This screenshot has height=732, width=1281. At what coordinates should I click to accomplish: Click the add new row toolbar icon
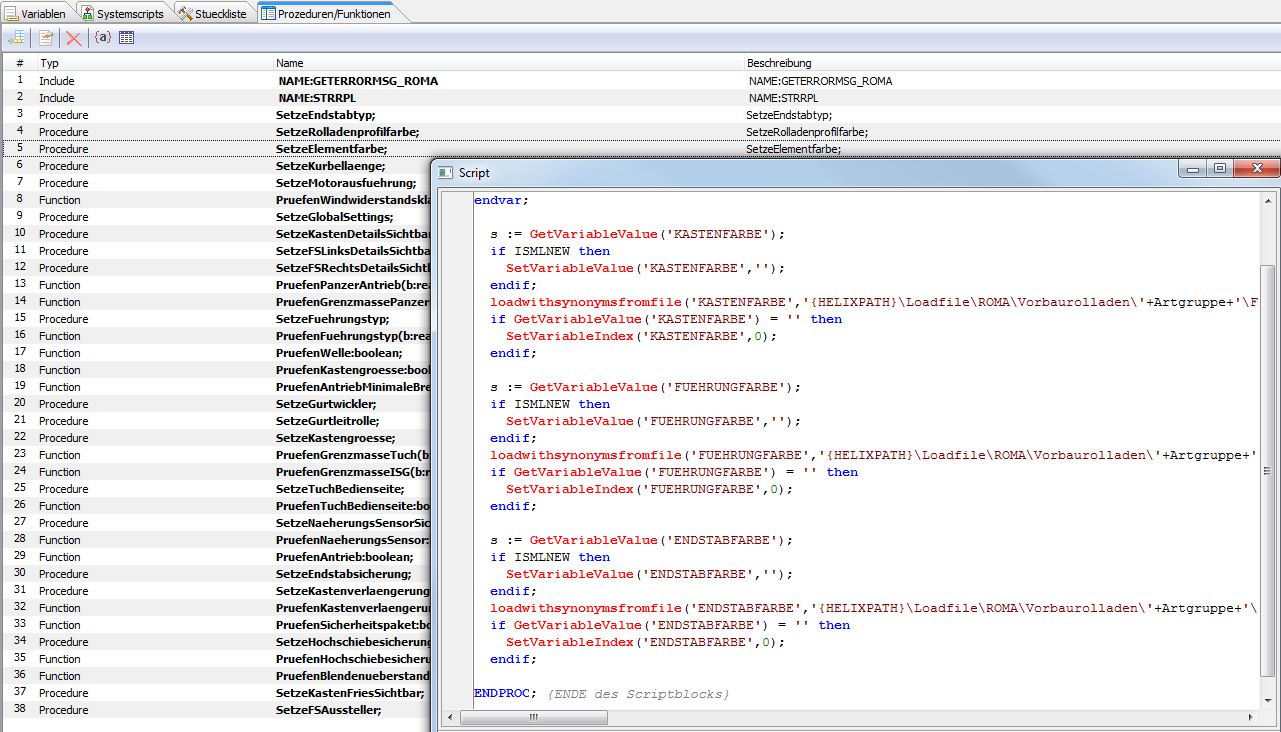tap(16, 38)
